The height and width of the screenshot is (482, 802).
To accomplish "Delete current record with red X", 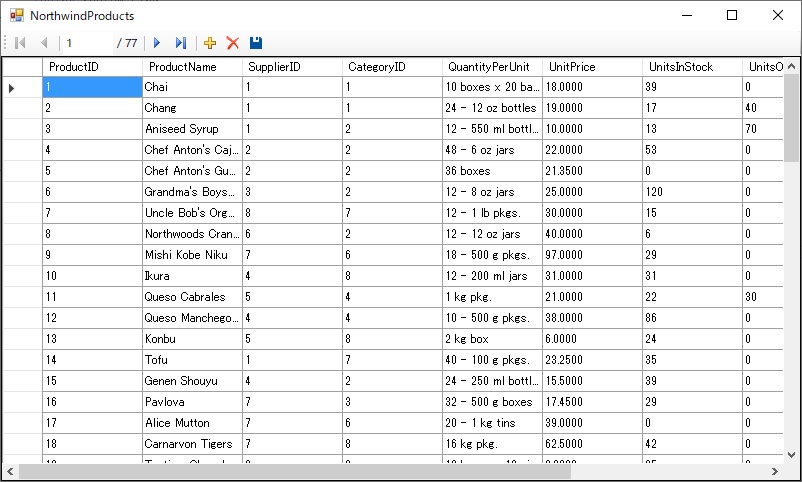I will (x=233, y=43).
